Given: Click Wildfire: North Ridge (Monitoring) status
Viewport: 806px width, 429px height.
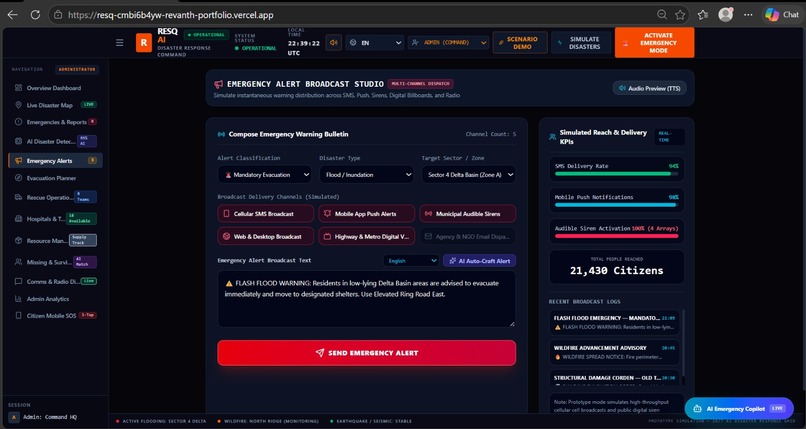Looking at the screenshot, I should coord(268,421).
